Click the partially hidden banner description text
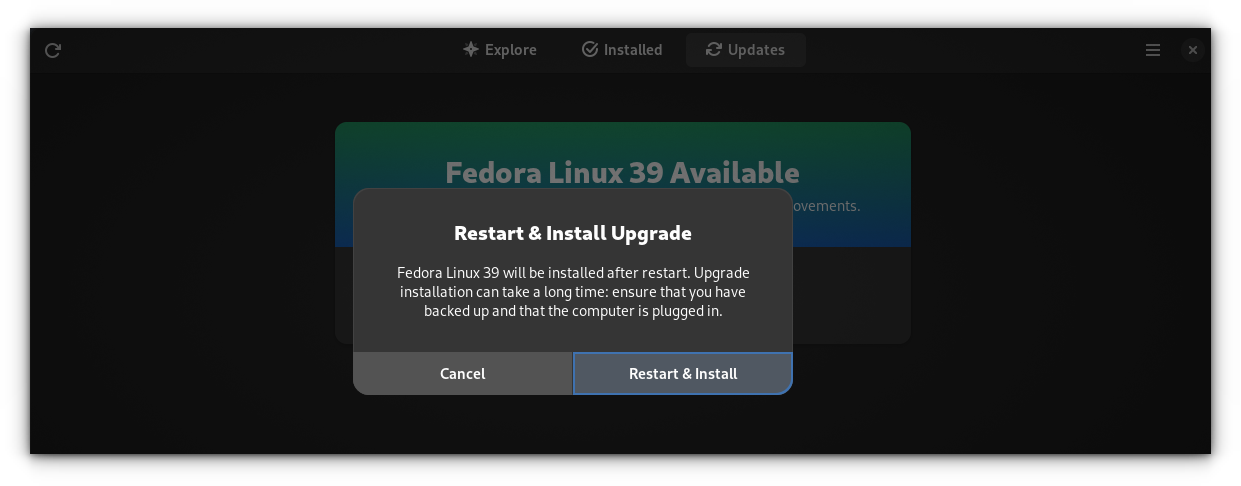 826,206
